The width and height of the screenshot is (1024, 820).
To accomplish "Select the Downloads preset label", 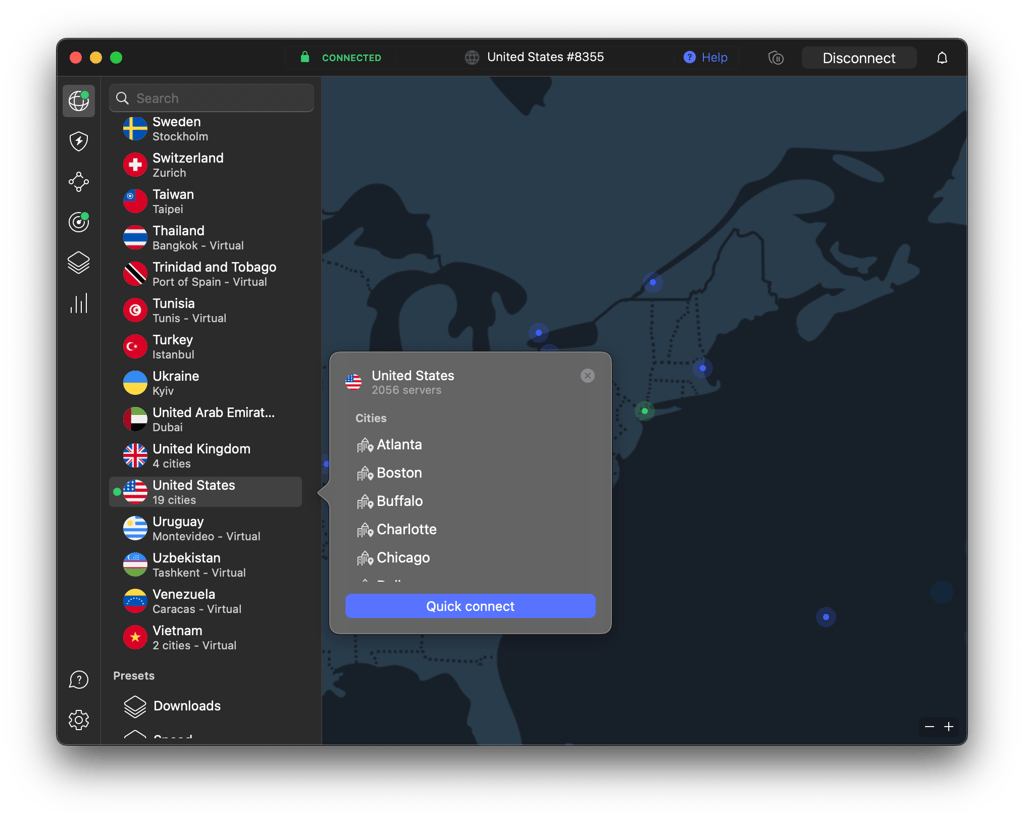I will [x=187, y=706].
